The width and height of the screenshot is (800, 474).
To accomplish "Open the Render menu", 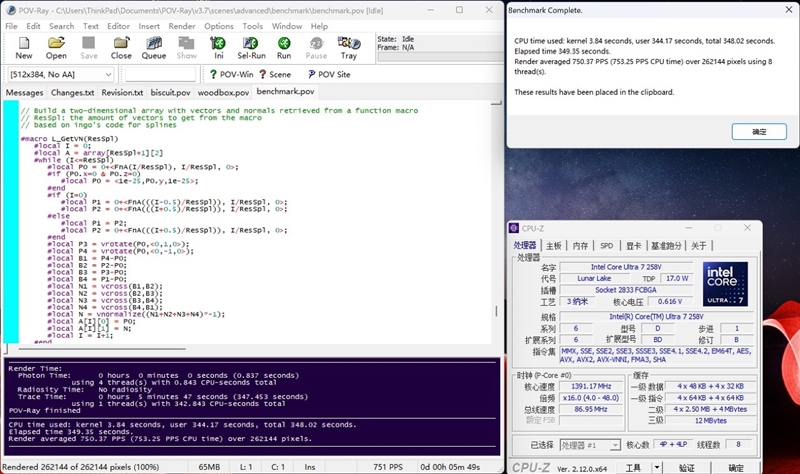I will click(183, 26).
